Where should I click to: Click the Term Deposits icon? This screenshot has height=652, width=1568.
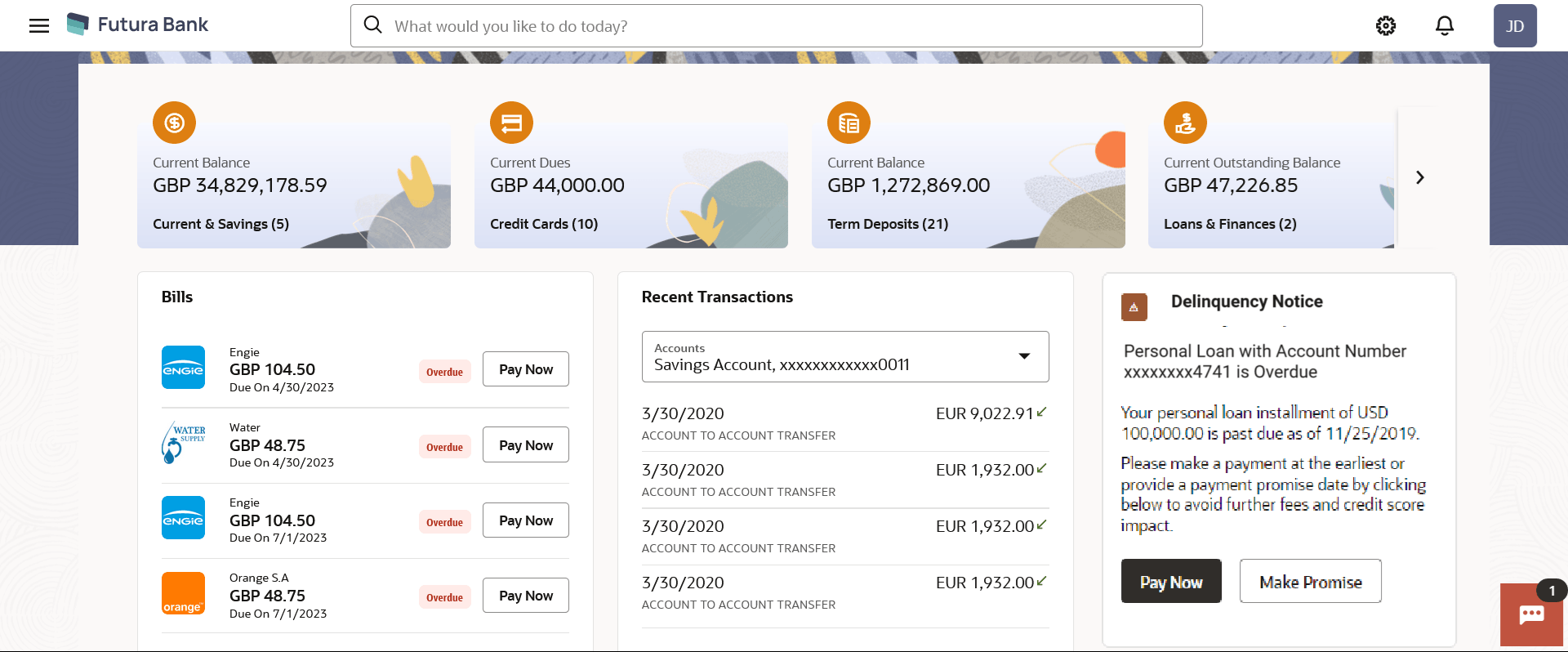[x=849, y=123]
